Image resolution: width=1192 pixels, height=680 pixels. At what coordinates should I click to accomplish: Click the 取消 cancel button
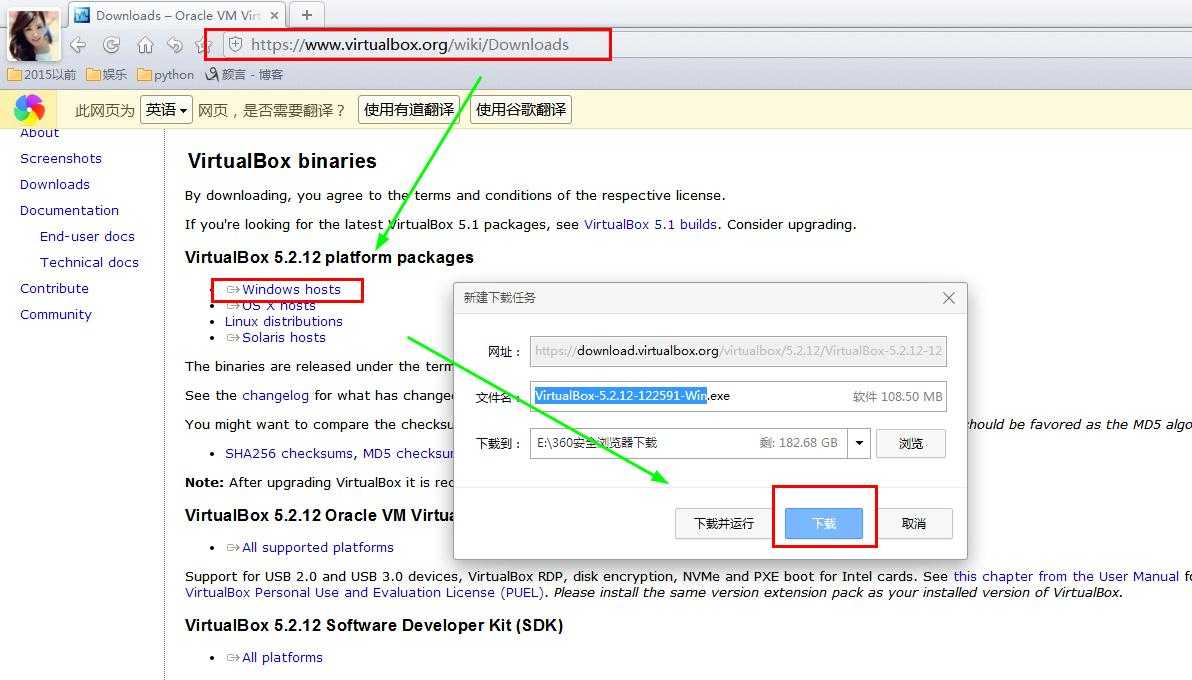point(914,523)
